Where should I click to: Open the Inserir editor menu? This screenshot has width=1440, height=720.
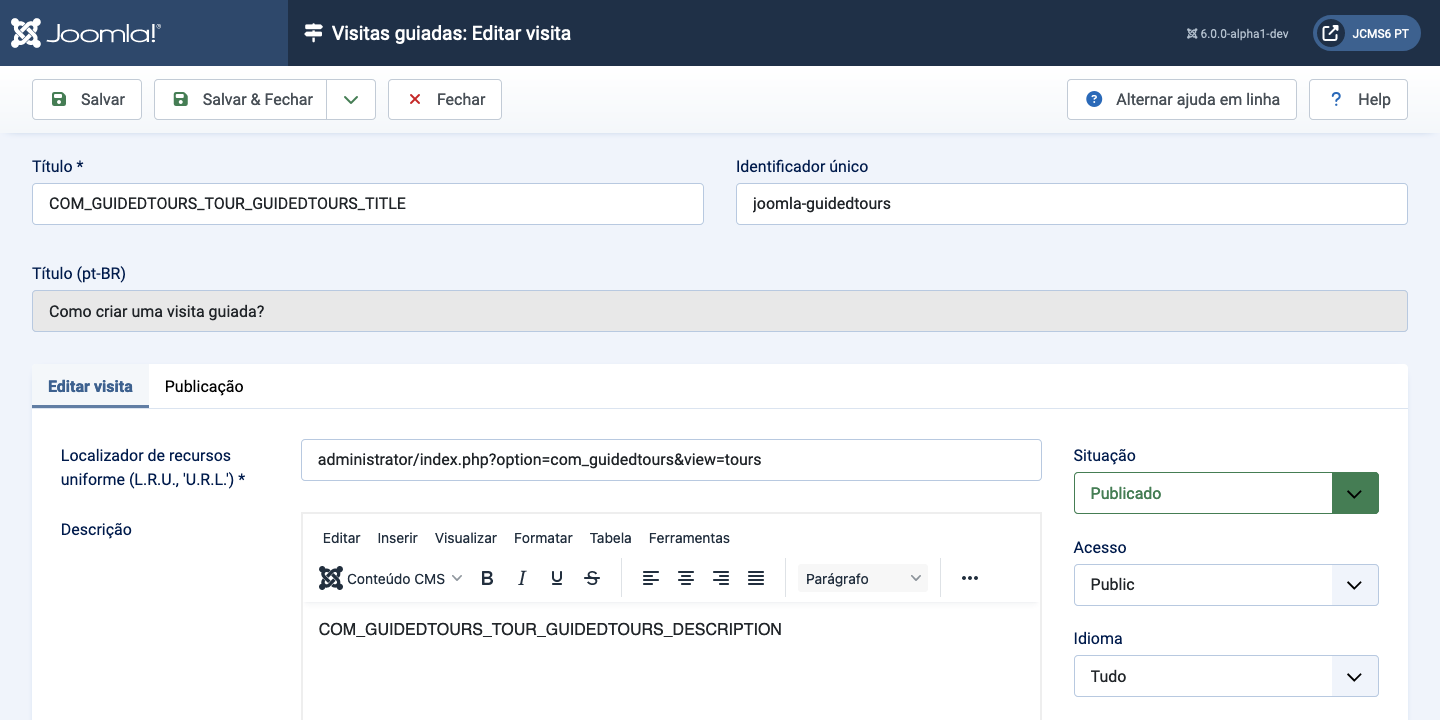(x=397, y=538)
